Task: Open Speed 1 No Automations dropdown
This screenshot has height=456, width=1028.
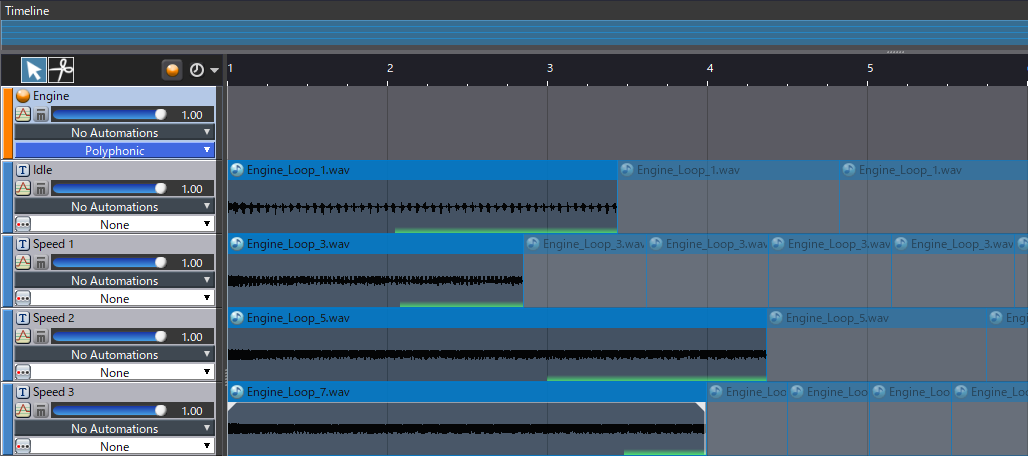Action: [x=115, y=280]
